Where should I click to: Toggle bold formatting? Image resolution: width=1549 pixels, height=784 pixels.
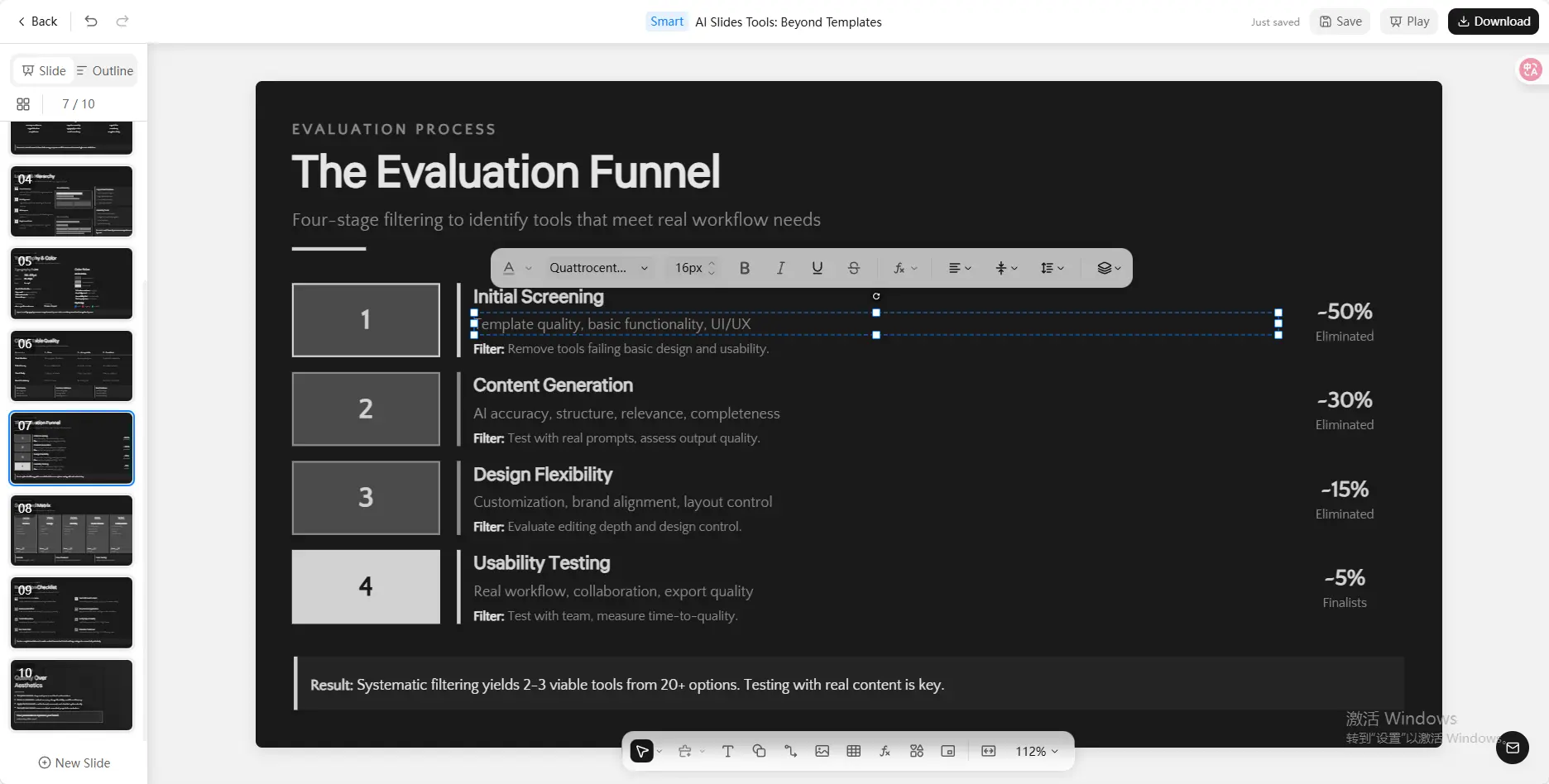(x=745, y=268)
